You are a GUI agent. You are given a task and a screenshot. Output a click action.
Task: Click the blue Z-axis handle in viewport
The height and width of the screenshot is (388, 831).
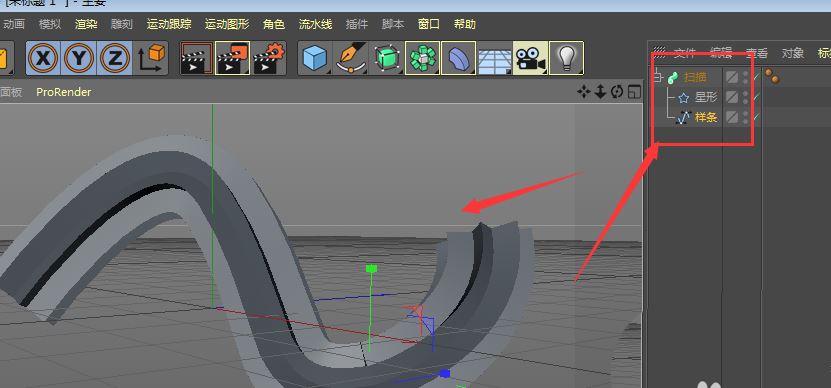(445, 374)
